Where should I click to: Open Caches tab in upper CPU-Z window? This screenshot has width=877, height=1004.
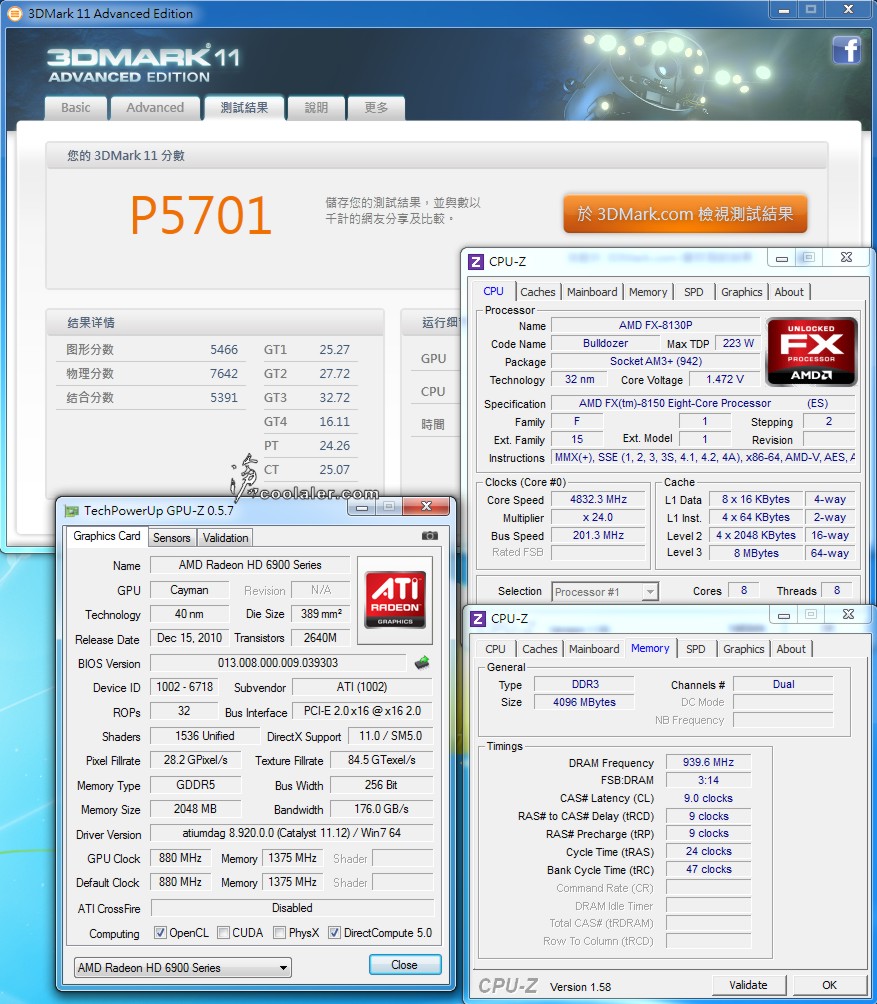pos(538,292)
